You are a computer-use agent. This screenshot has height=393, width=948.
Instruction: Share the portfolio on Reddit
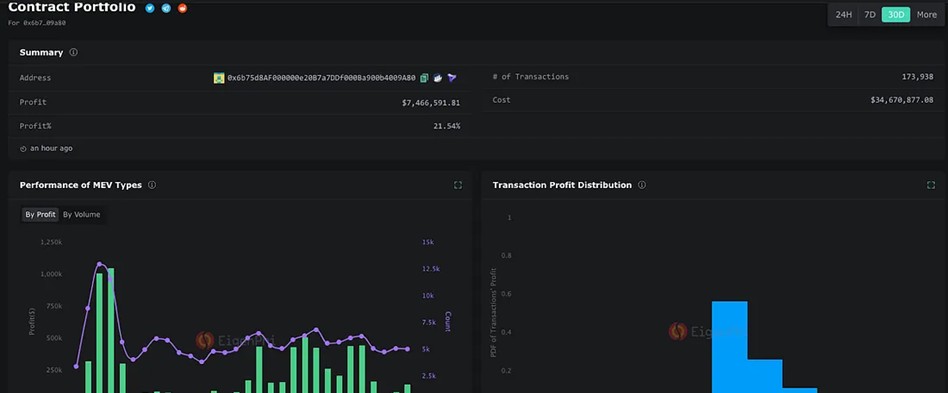coord(182,8)
